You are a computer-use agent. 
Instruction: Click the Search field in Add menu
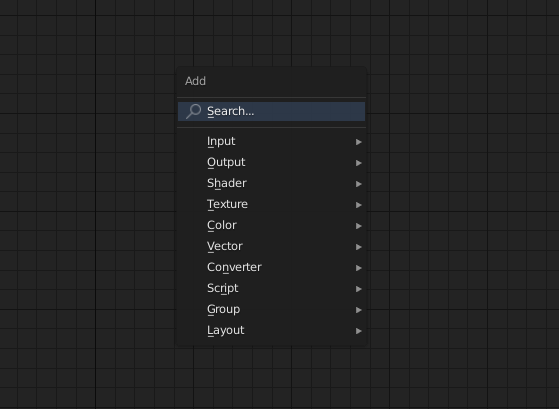tap(271, 111)
